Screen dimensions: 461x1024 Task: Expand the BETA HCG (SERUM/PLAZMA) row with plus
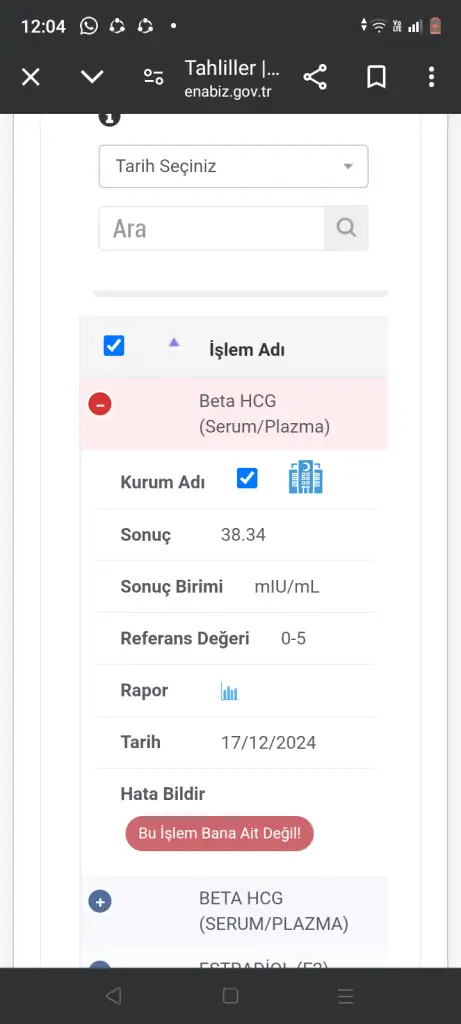[x=100, y=902]
